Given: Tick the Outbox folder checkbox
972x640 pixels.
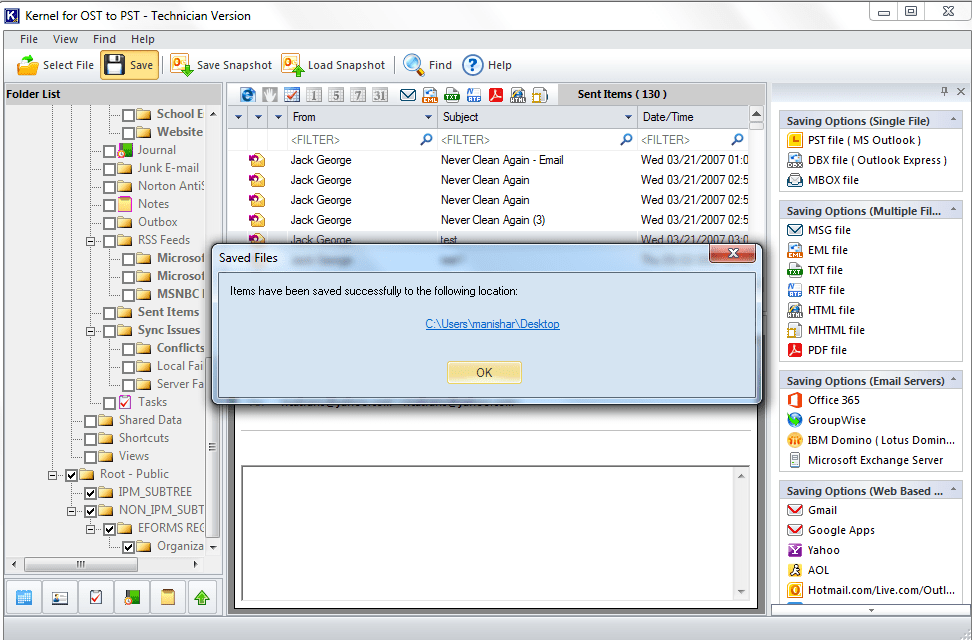Looking at the screenshot, I should 109,223.
